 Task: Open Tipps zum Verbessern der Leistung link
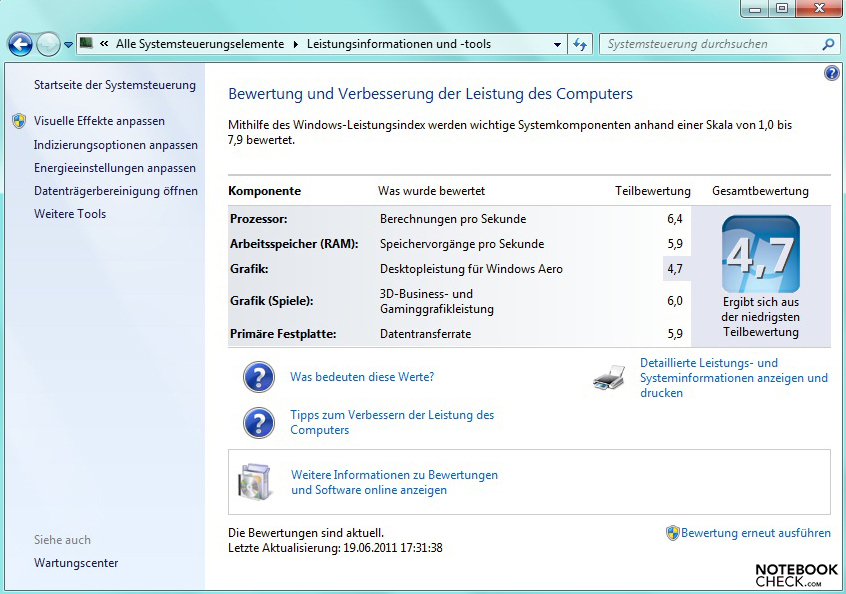(x=392, y=422)
